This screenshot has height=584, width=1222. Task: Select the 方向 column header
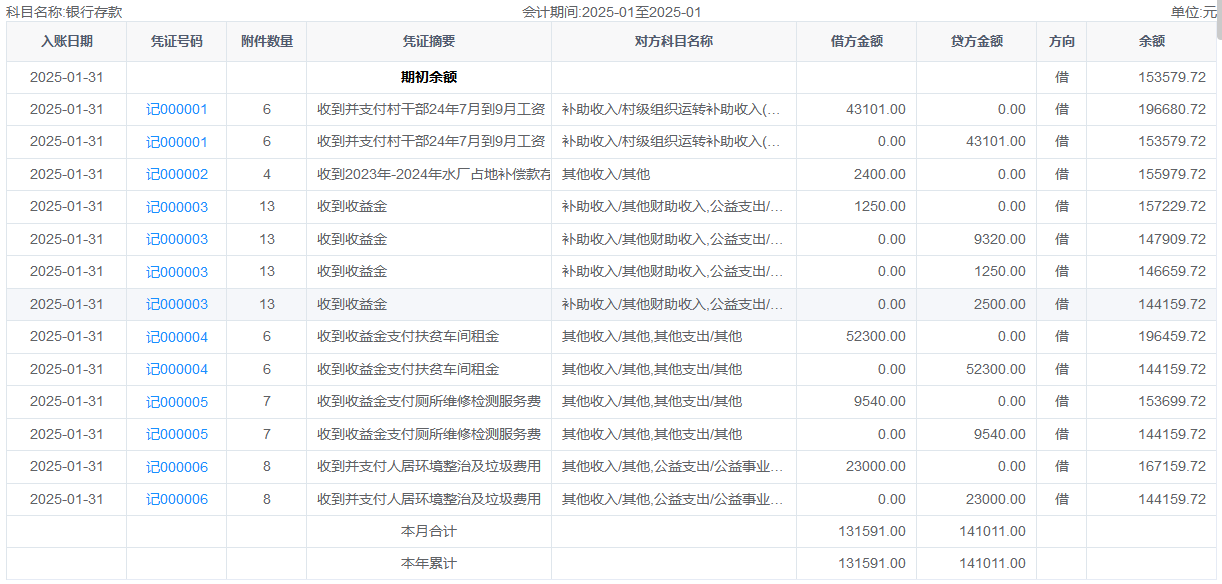(1062, 42)
